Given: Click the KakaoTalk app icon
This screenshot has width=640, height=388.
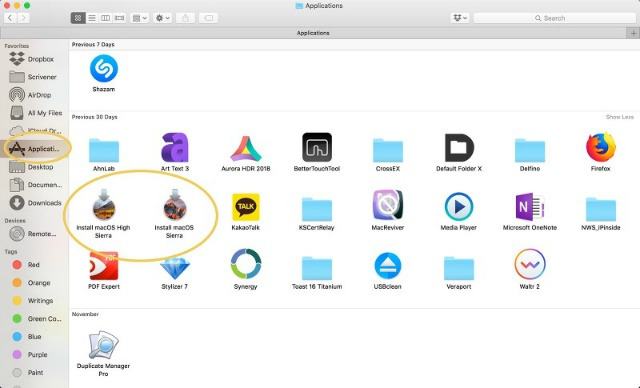Looking at the screenshot, I should coord(246,207).
